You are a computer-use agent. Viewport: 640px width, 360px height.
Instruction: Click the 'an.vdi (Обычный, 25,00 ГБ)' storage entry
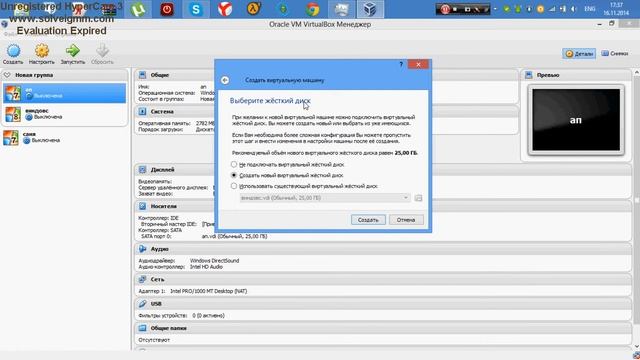click(x=234, y=236)
